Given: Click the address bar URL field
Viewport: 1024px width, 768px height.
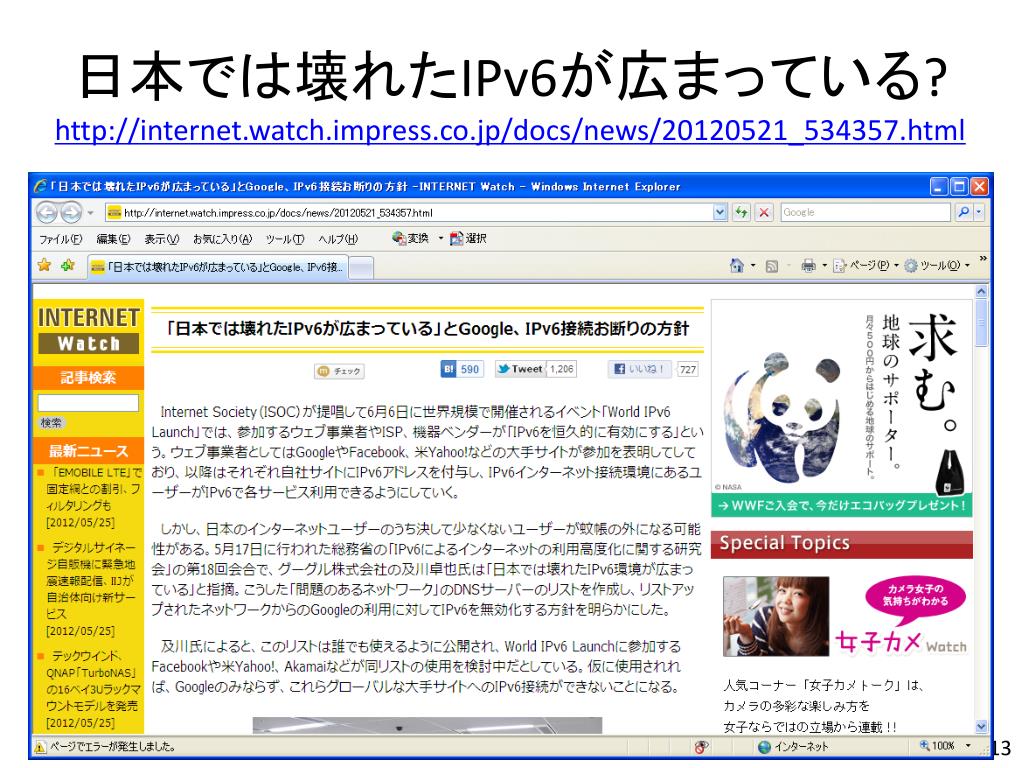Looking at the screenshot, I should (x=409, y=212).
